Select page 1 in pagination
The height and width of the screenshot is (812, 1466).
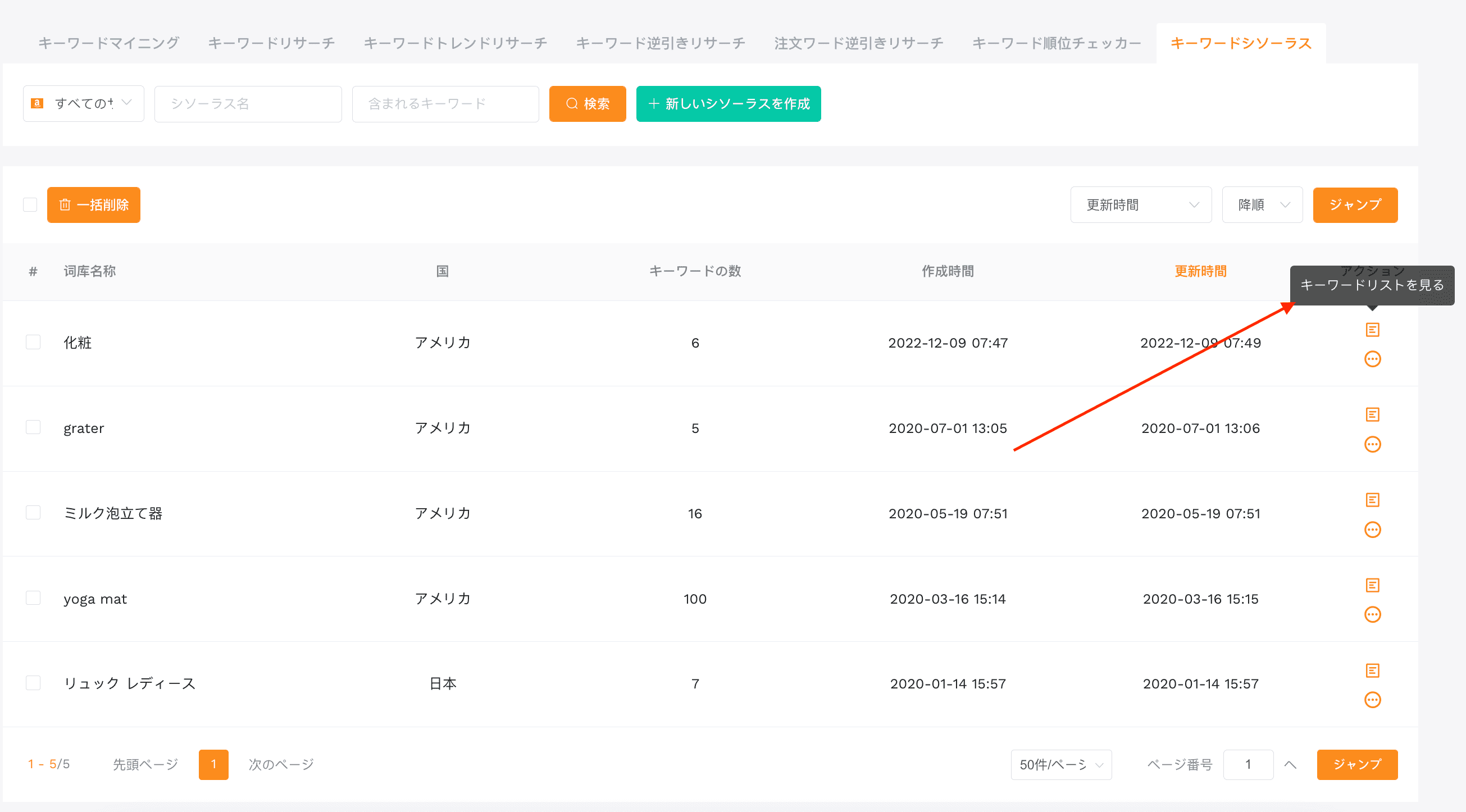pyautogui.click(x=213, y=765)
